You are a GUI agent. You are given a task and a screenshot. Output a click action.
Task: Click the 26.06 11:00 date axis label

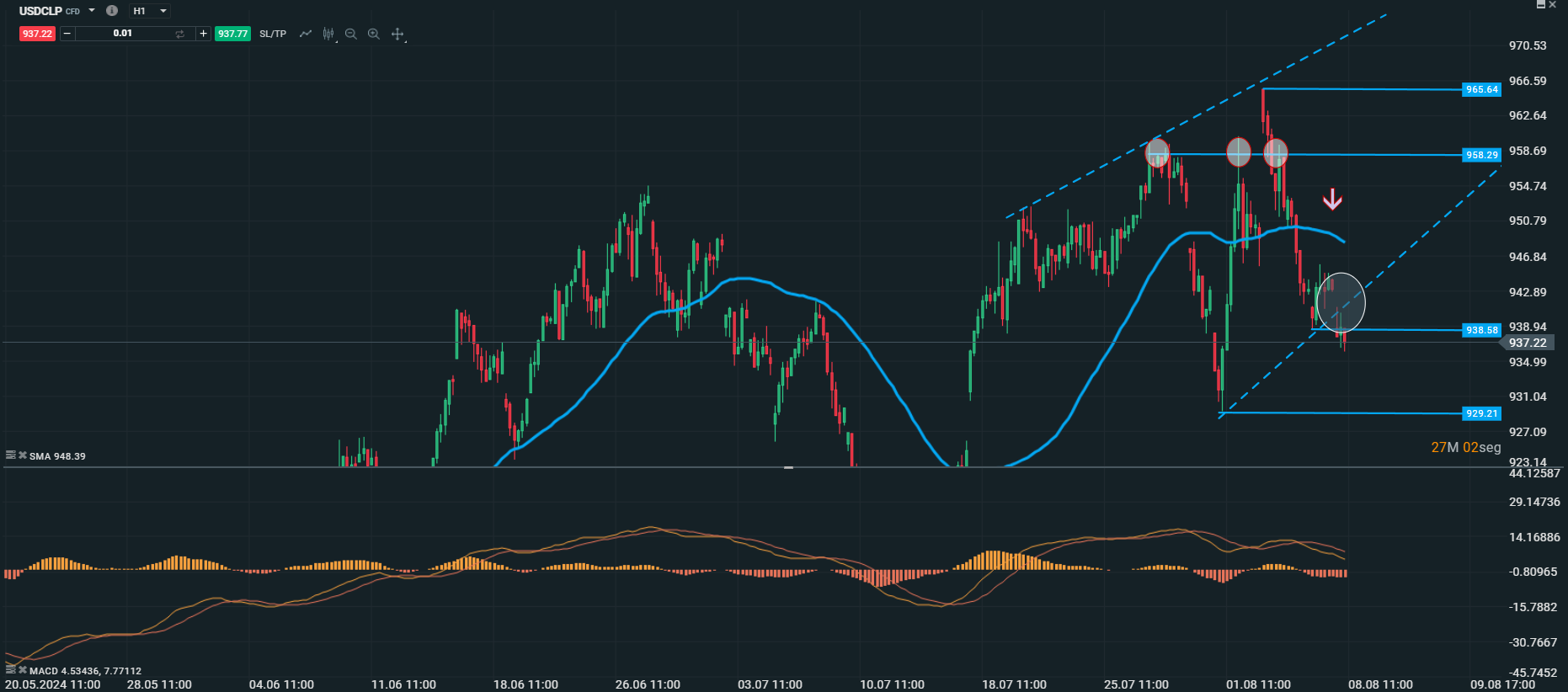(x=648, y=684)
